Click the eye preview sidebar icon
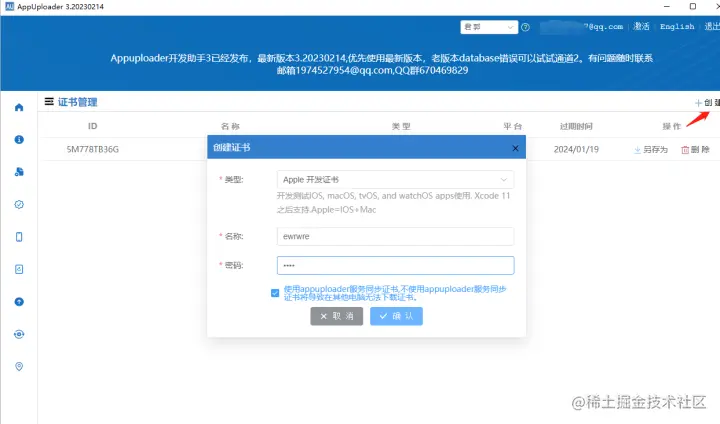 point(19,334)
